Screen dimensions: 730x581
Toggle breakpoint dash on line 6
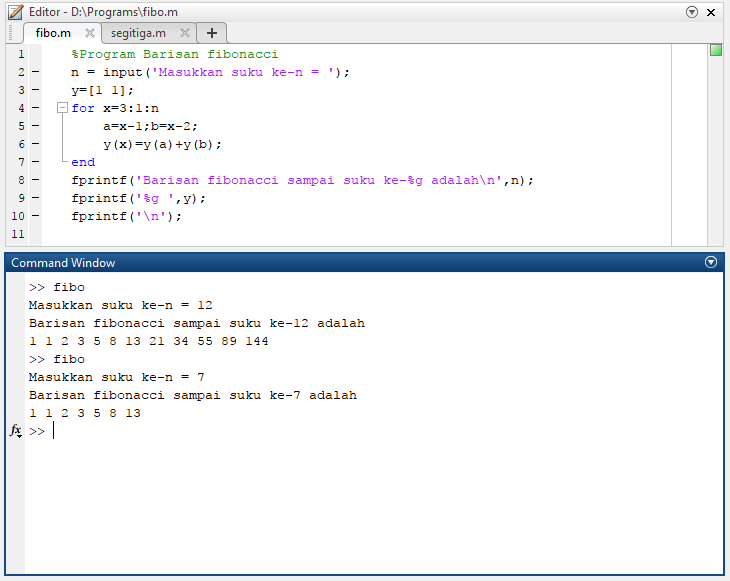pos(36,144)
